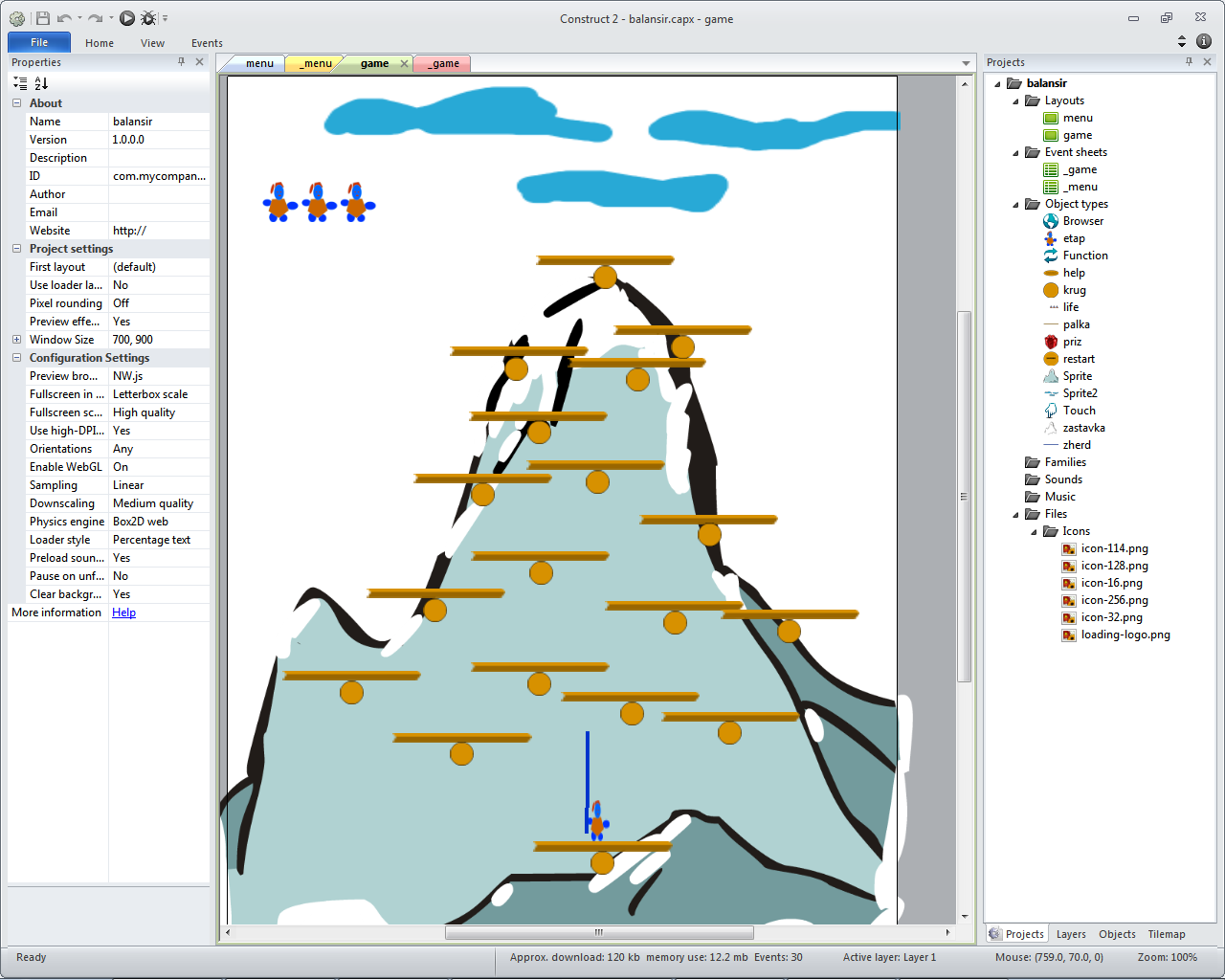Run the layout preview
This screenshot has width=1225, height=980.
127,18
